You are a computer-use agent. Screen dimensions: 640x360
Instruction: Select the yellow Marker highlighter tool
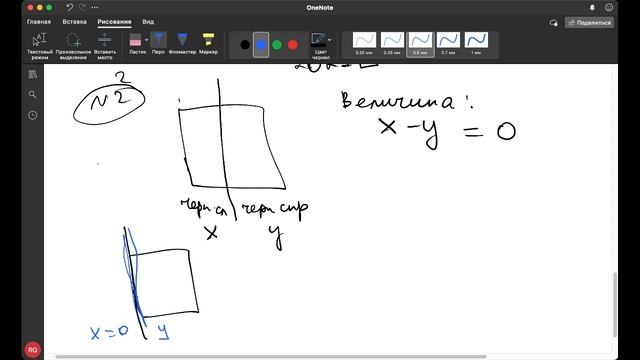click(x=208, y=44)
